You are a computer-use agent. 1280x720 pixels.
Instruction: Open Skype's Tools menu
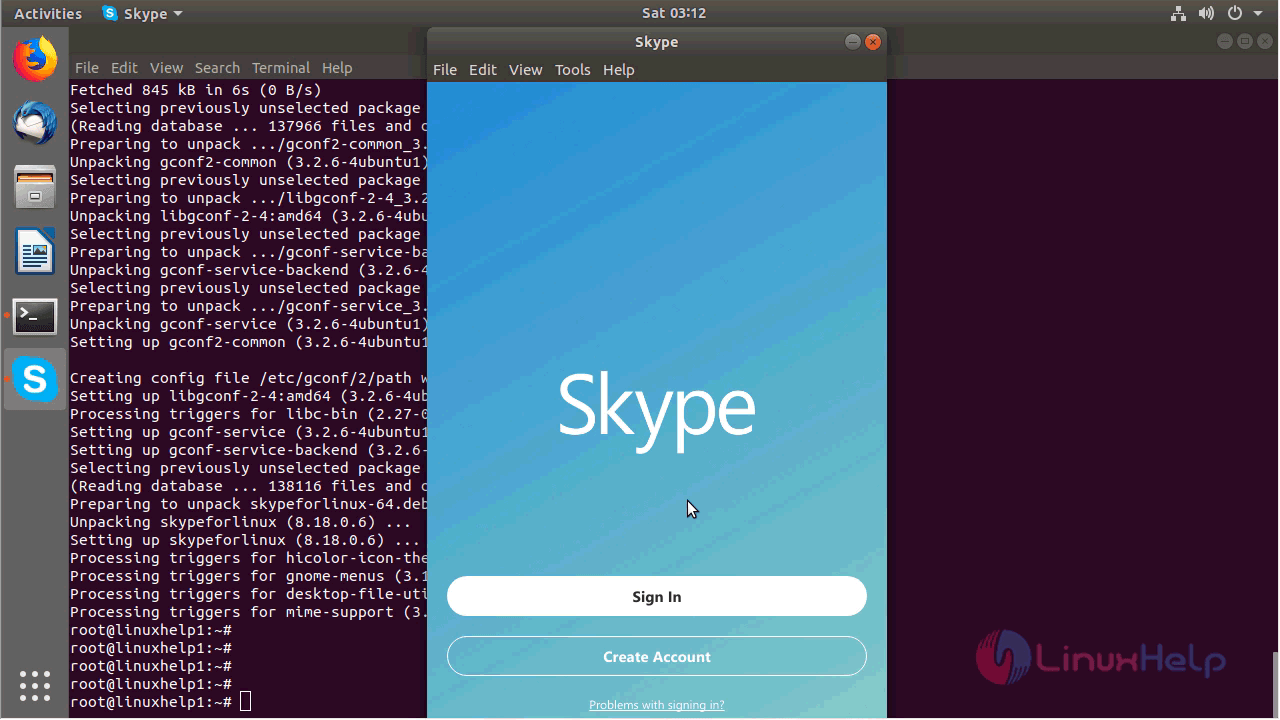573,70
